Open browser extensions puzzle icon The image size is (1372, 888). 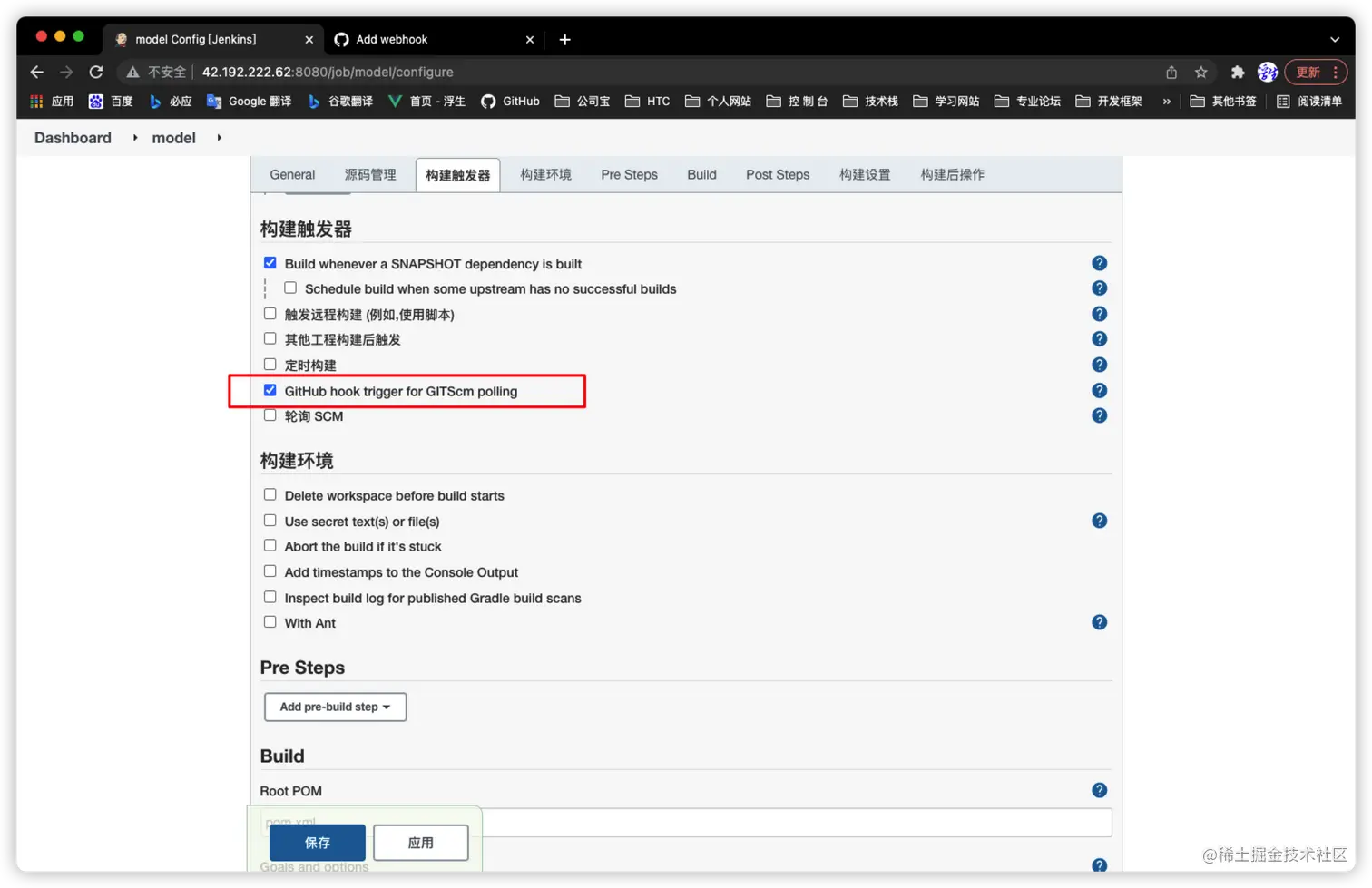click(x=1237, y=72)
